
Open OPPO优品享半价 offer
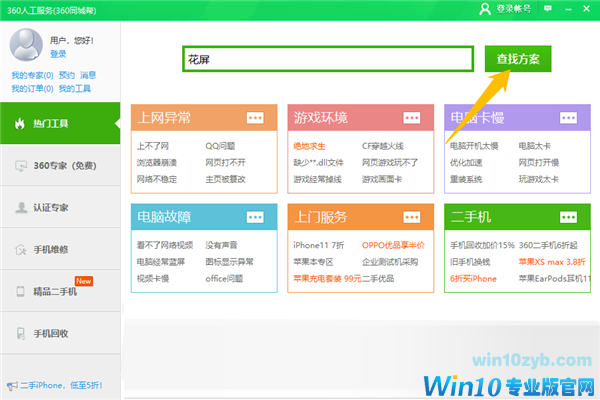tap(393, 245)
